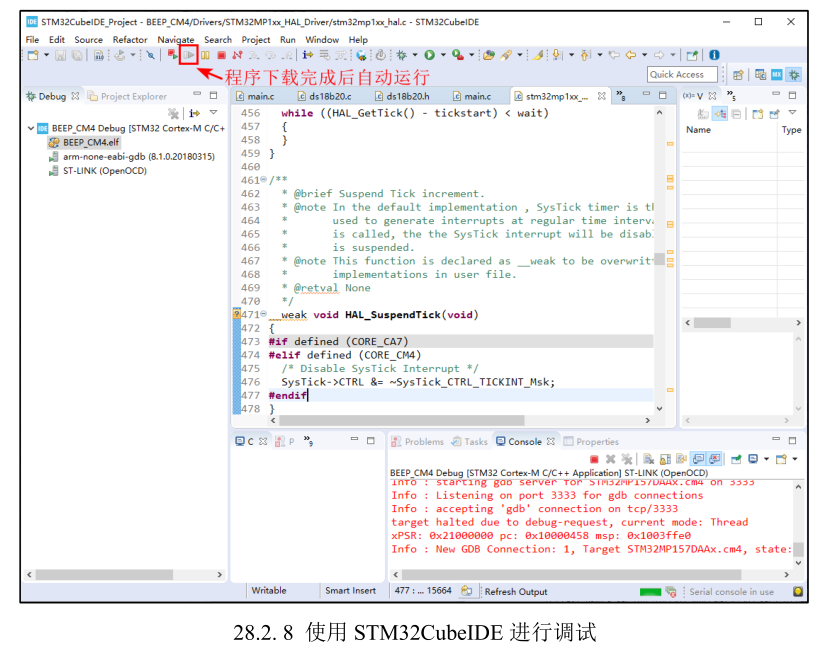The image size is (825, 648).
Task: Open the Window menu
Action: (x=322, y=39)
